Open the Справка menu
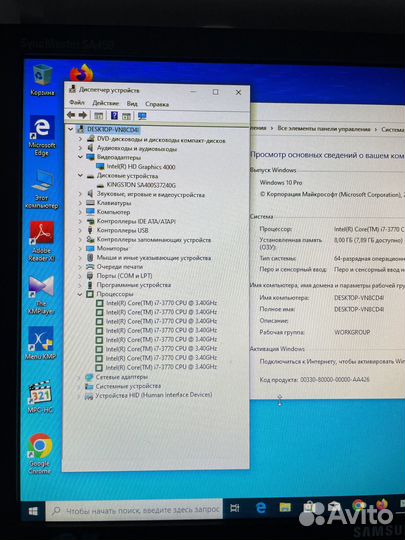Viewport: 405px width, 540px height. (x=157, y=104)
